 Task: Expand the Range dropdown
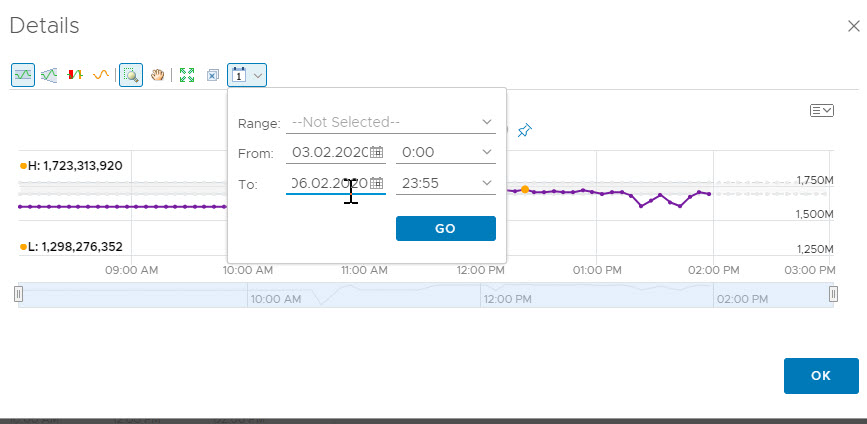[390, 122]
